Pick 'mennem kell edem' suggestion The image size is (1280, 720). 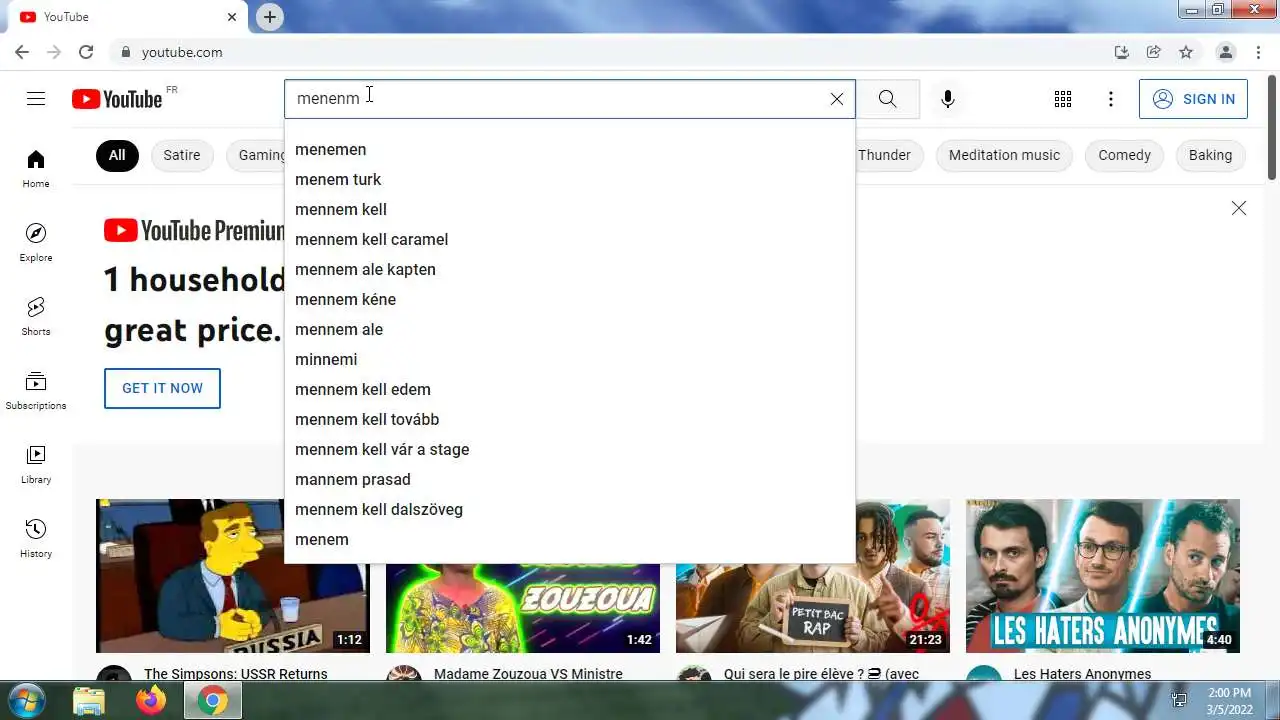[570, 389]
